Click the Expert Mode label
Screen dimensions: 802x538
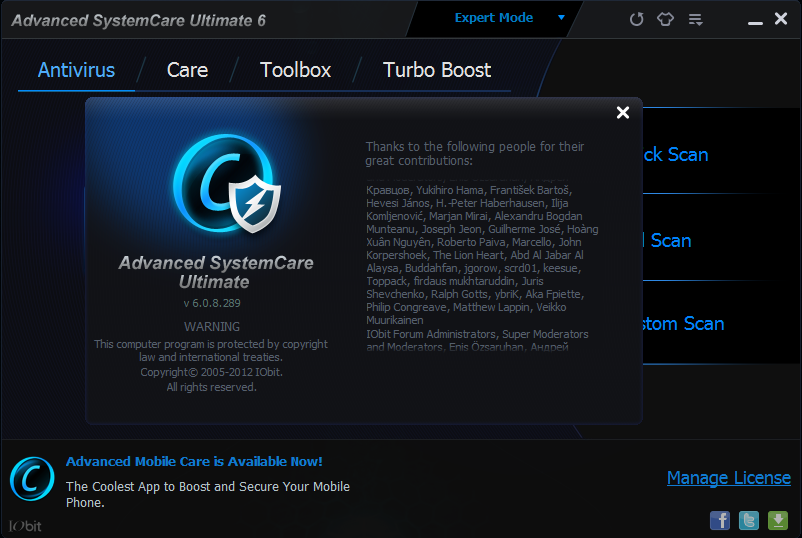tap(494, 17)
